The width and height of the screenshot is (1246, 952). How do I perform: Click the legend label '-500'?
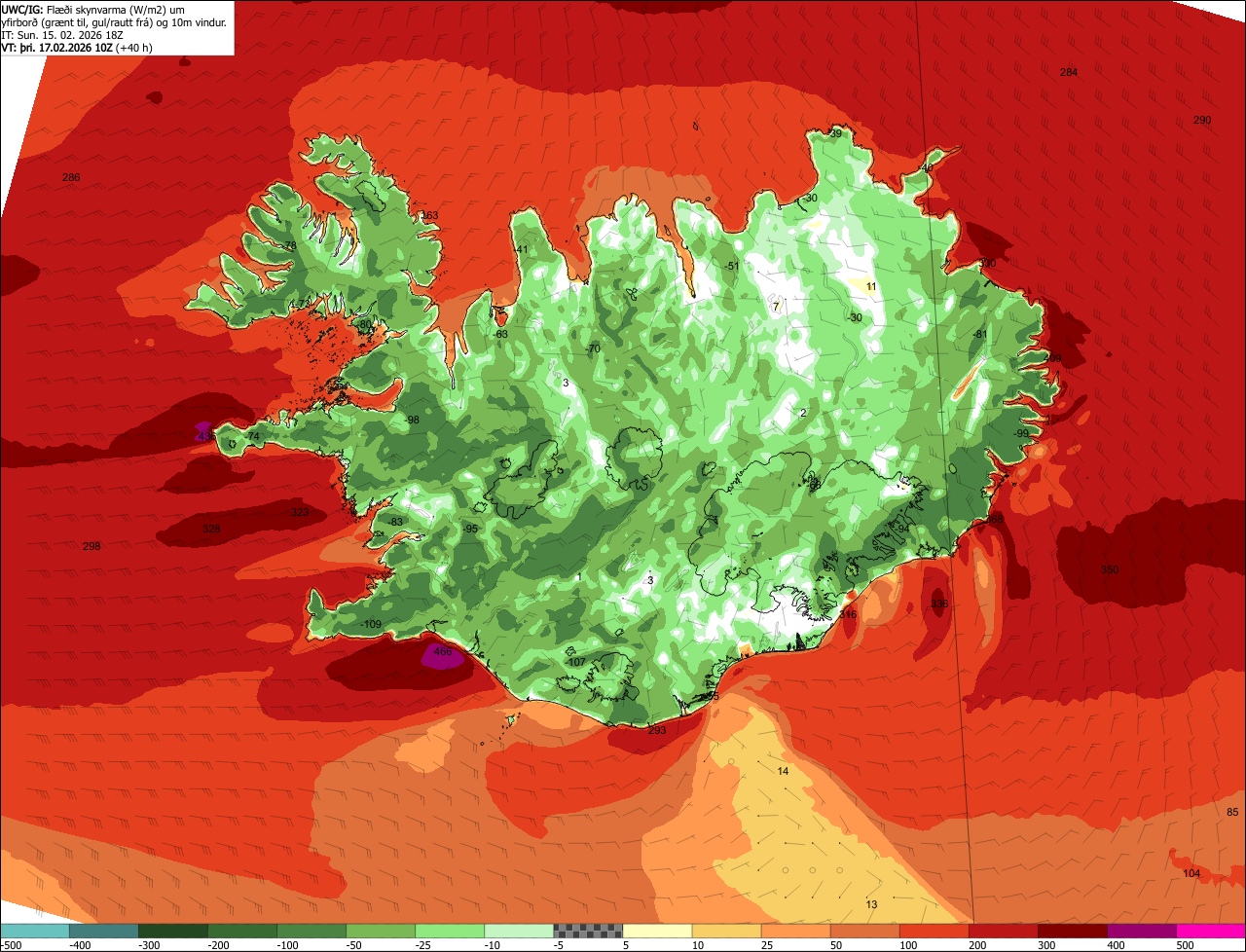(11, 945)
